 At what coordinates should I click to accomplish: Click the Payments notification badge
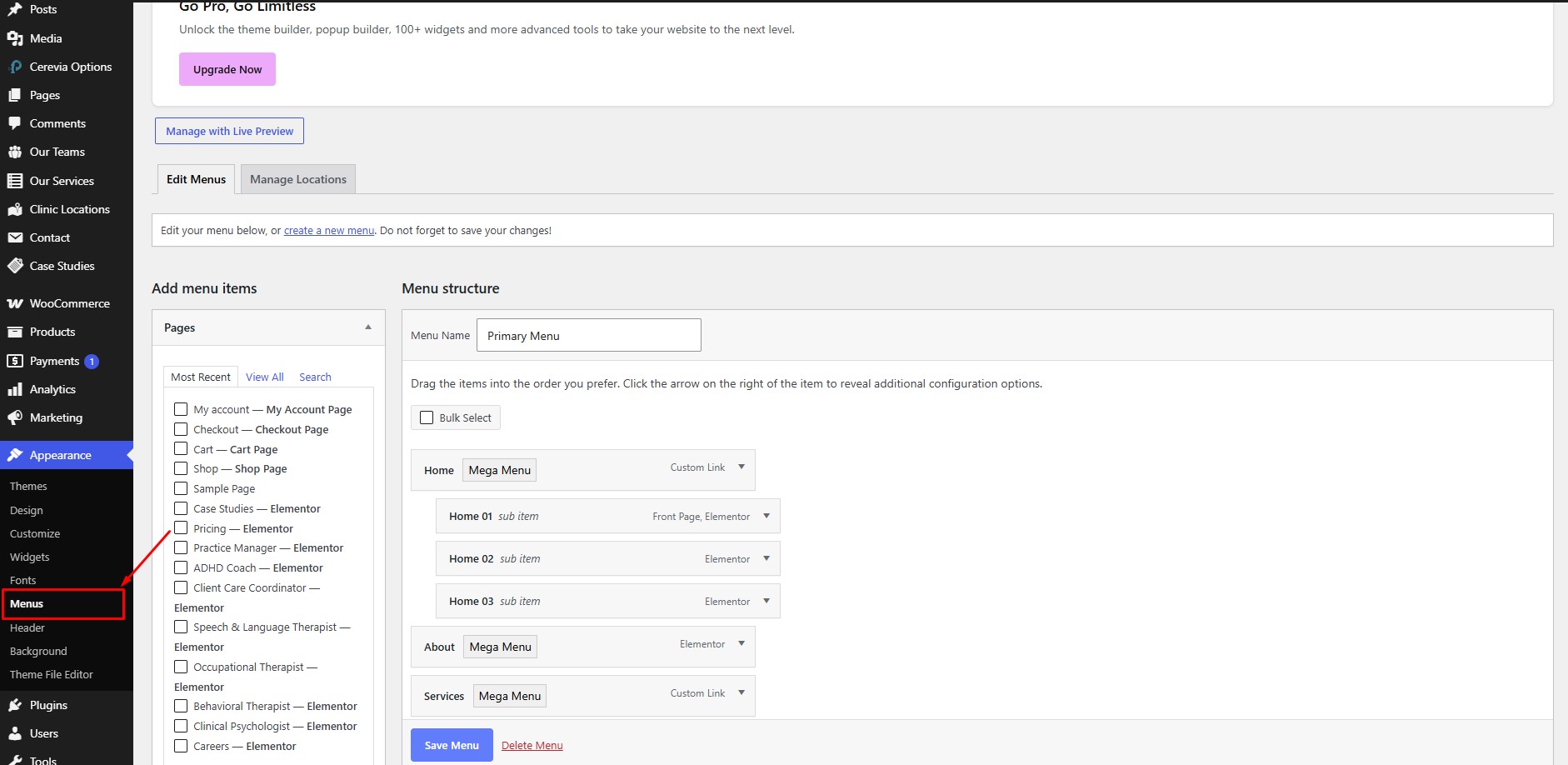(x=92, y=362)
